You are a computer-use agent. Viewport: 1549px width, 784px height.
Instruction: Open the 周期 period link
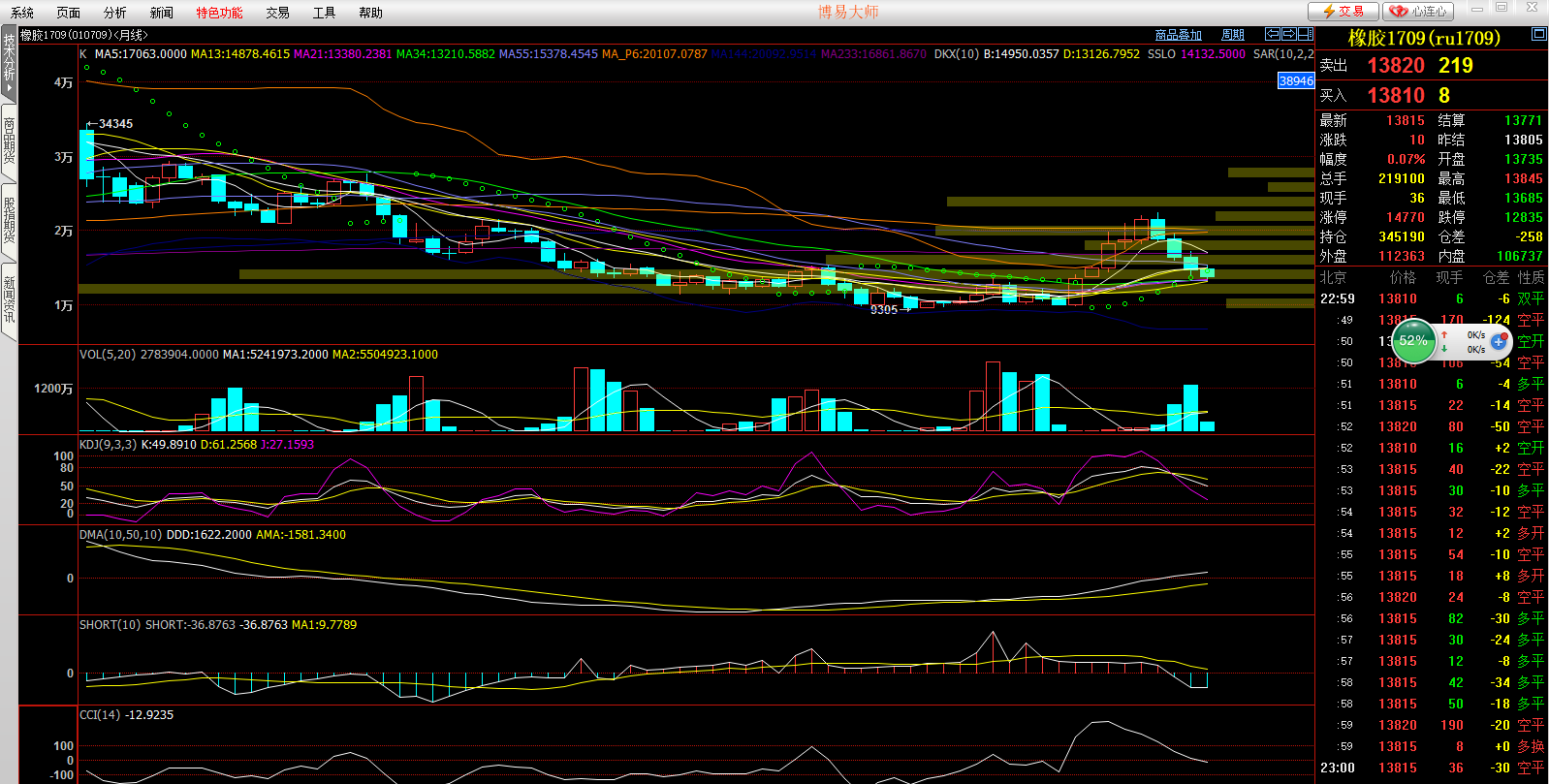1233,35
